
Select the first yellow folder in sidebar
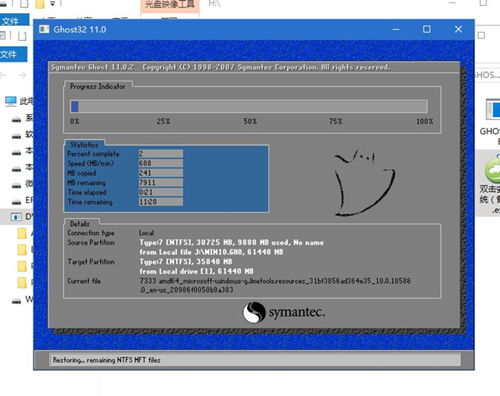pos(22,233)
